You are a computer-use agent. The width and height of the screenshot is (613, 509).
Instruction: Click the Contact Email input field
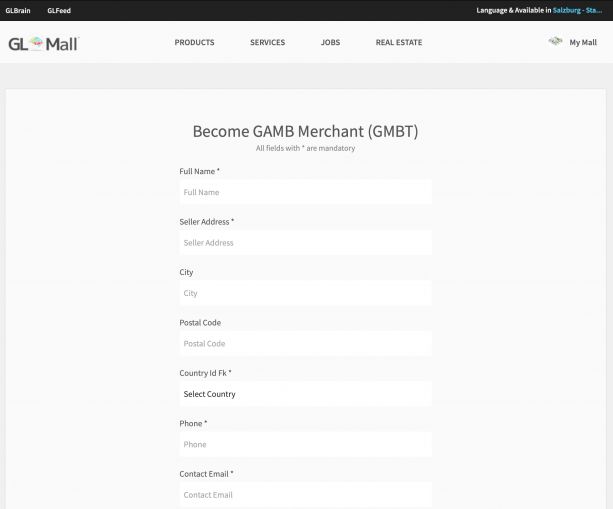(305, 495)
